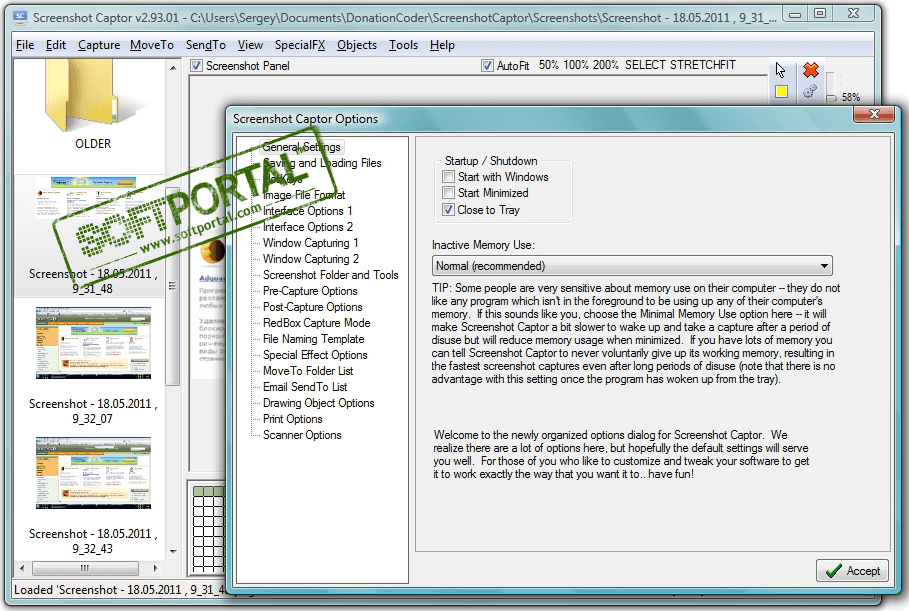The width and height of the screenshot is (909, 611).
Task: Select Drawing Object Options
Action: click(x=318, y=403)
